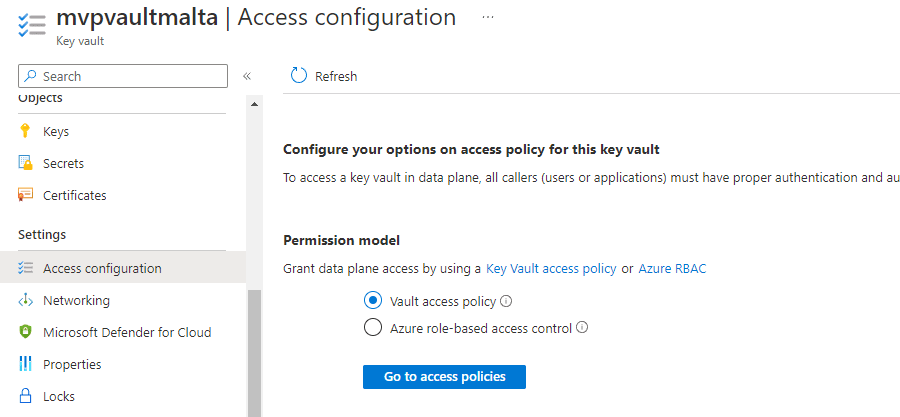Screen dimensions: 900x417
Task: Click the Networking icon
Action: point(26,300)
